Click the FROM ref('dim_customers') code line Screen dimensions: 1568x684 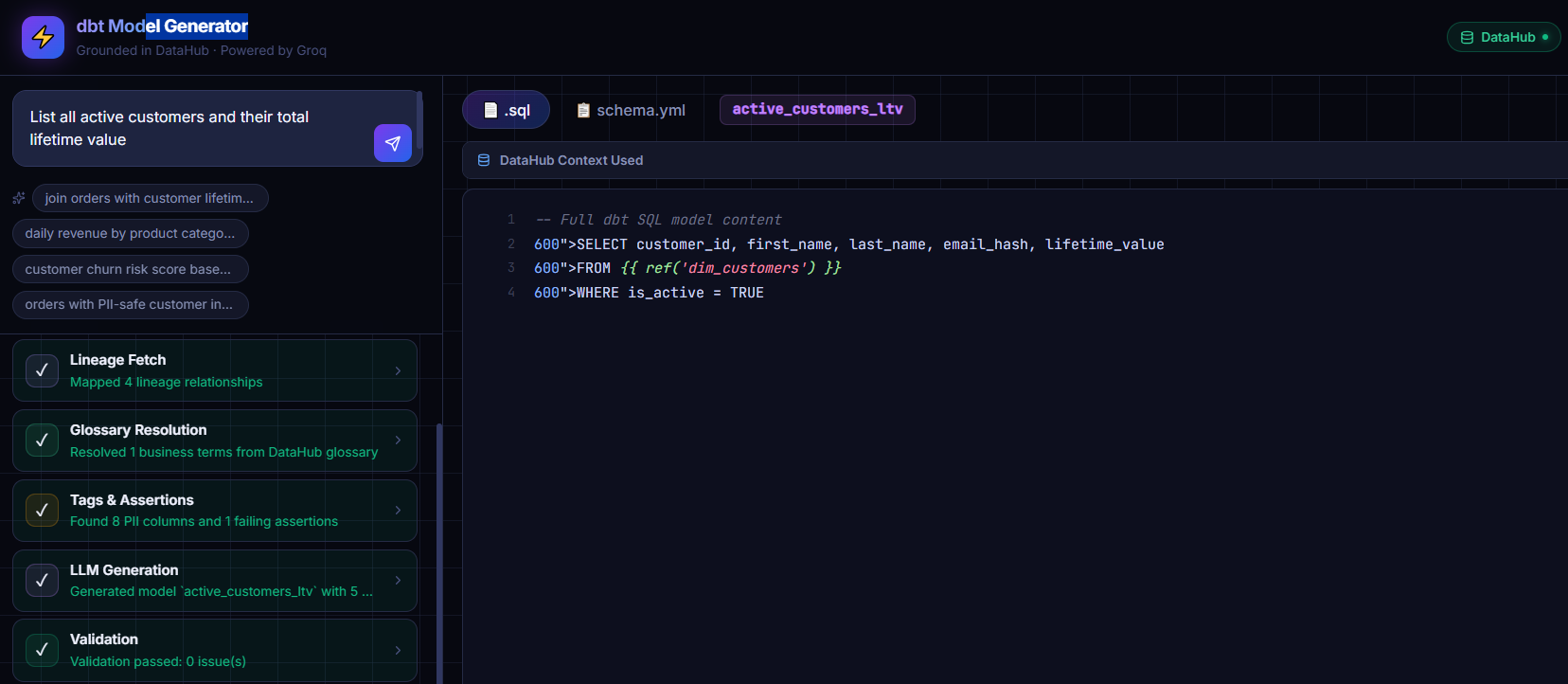[687, 268]
